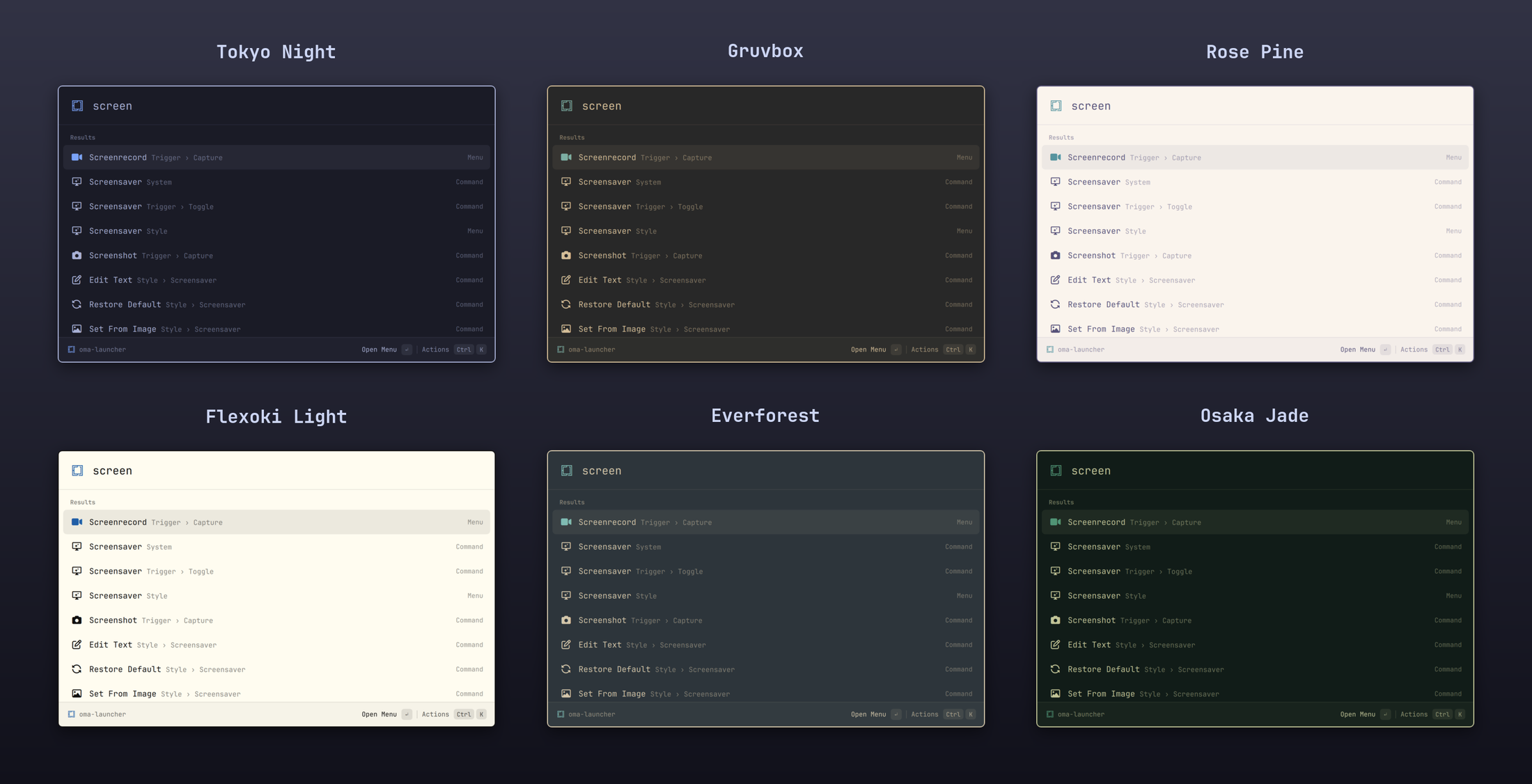Select Screenrecord Trigger Capture row in Gruvbox
Viewport: 1532px width, 784px height.
(x=766, y=157)
